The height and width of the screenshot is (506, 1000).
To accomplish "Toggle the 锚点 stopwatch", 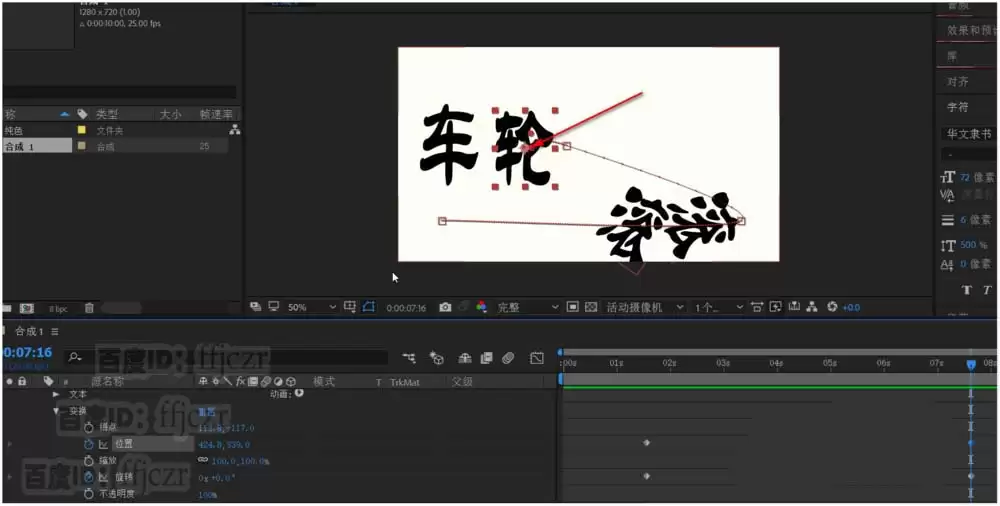I will click(89, 428).
